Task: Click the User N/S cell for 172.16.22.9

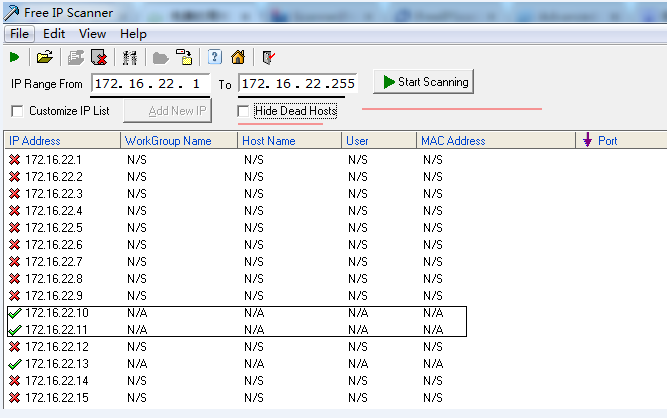Action: [x=357, y=296]
